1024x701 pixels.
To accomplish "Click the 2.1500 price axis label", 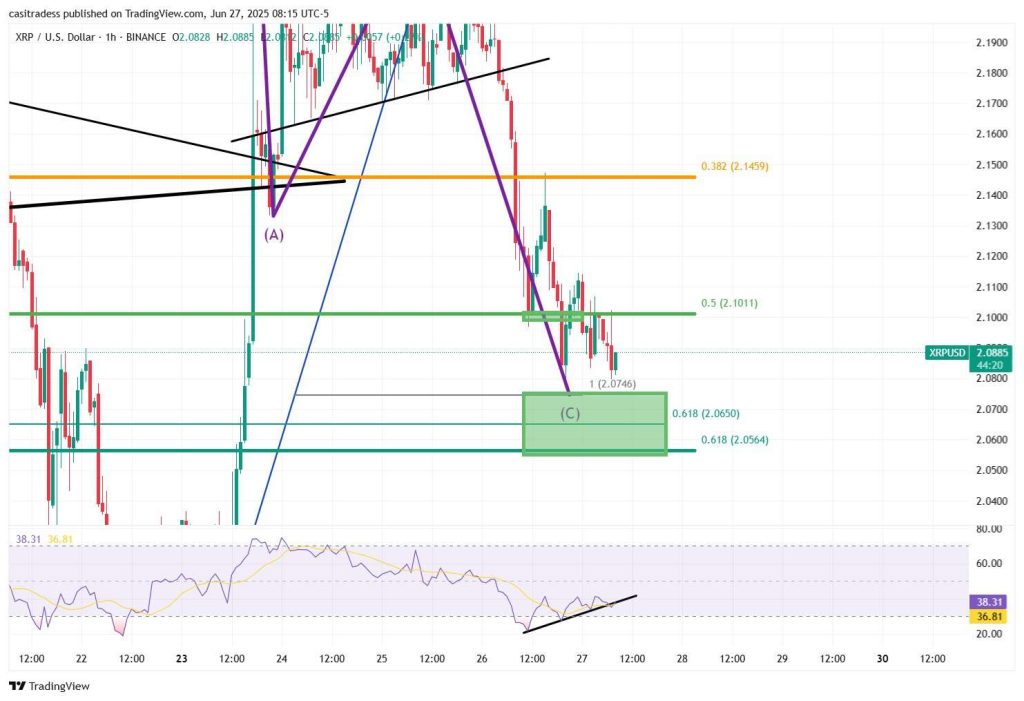I will click(991, 165).
